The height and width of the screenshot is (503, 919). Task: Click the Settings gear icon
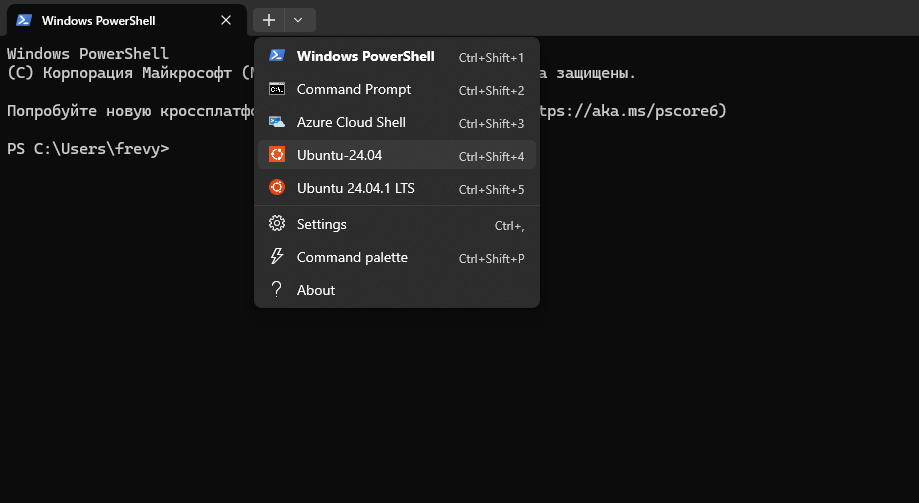(277, 224)
